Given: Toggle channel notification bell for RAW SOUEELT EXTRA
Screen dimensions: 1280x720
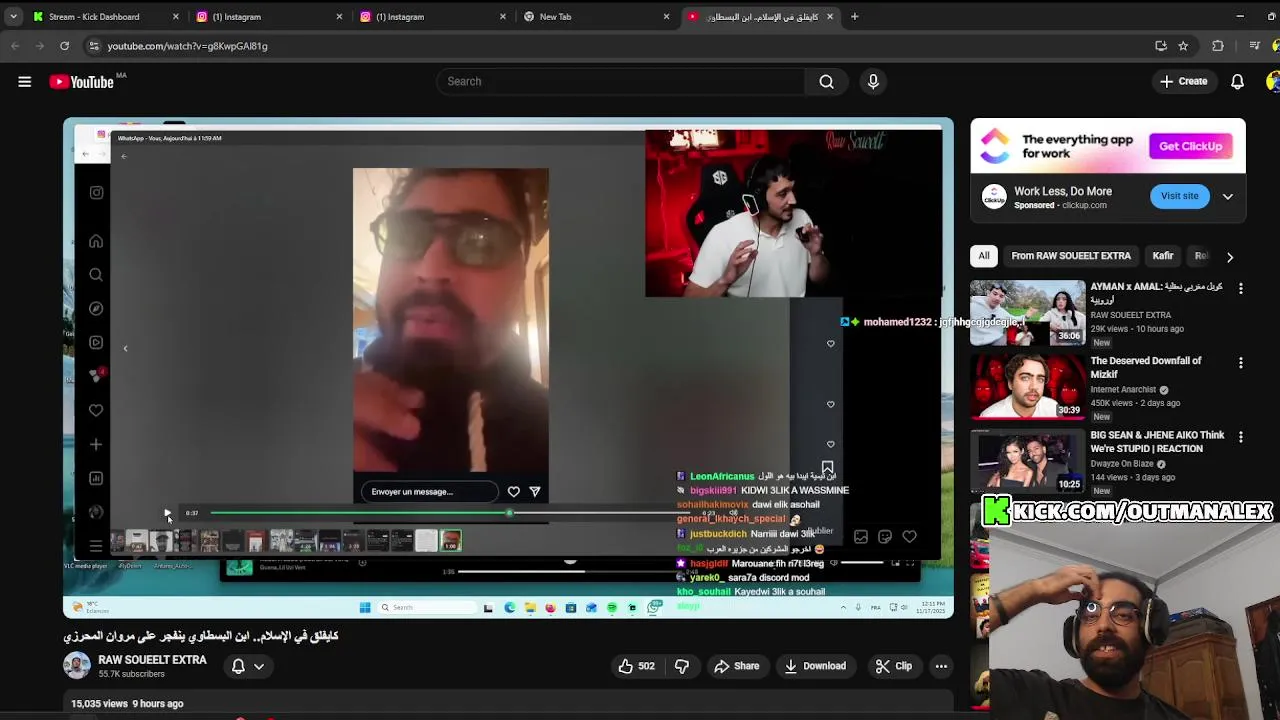Looking at the screenshot, I should [x=238, y=666].
